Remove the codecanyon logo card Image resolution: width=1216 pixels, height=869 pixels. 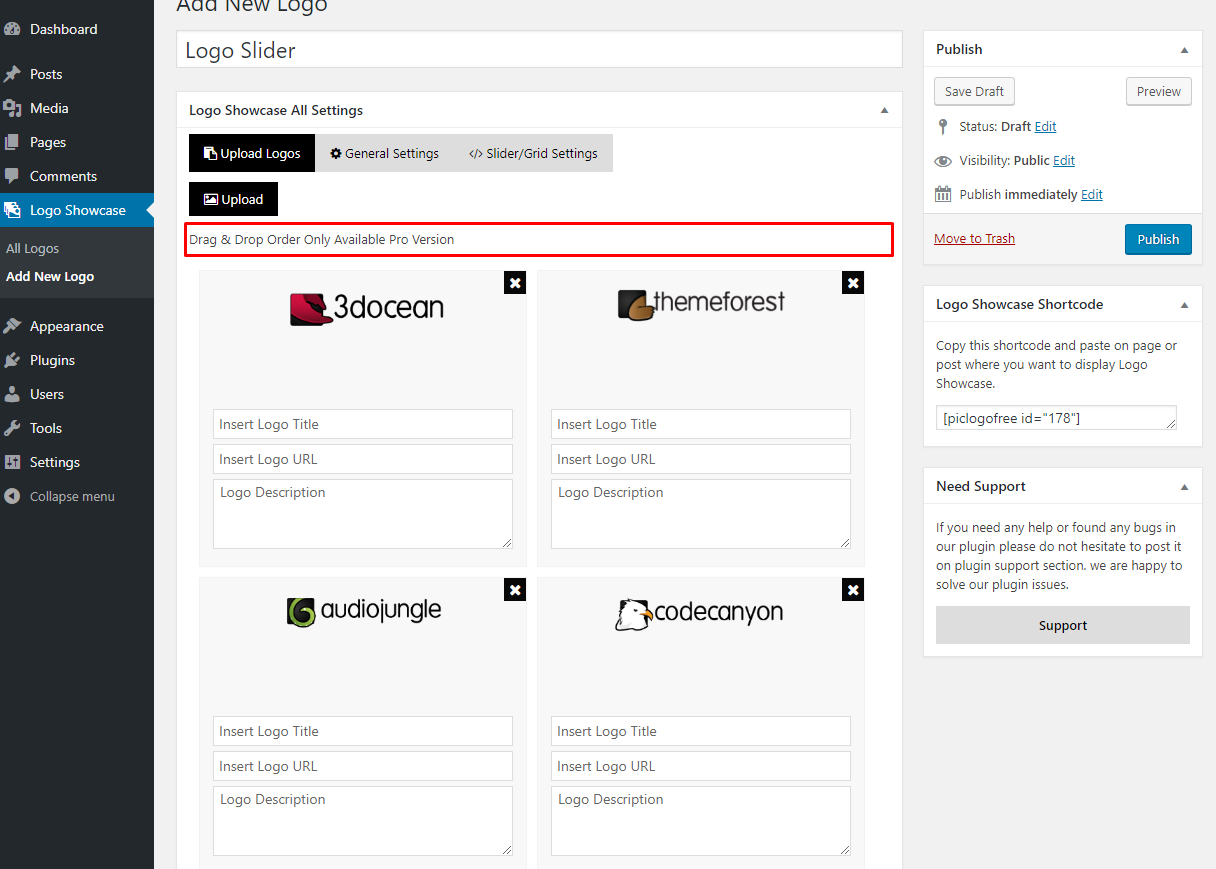tap(853, 590)
